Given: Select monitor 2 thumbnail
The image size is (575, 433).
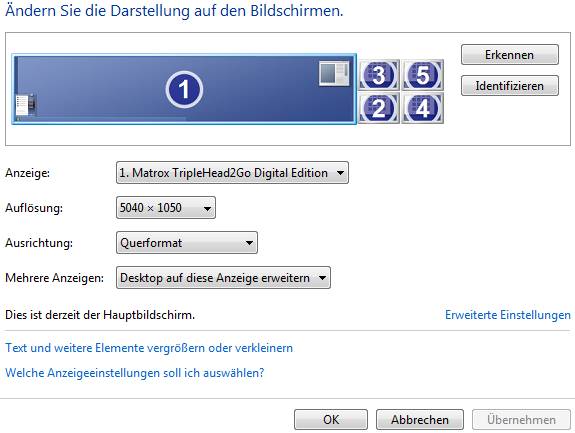Looking at the screenshot, I should pyautogui.click(x=379, y=108).
